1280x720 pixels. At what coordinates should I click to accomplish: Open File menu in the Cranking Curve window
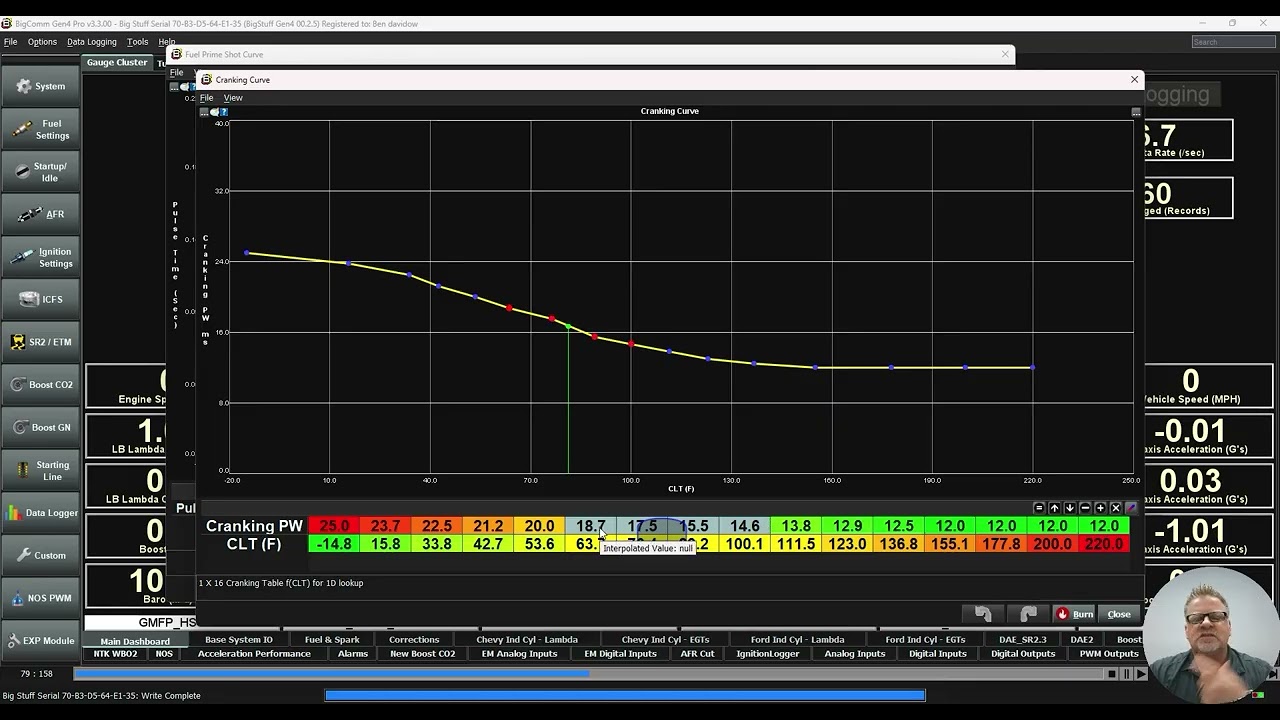tap(206, 98)
